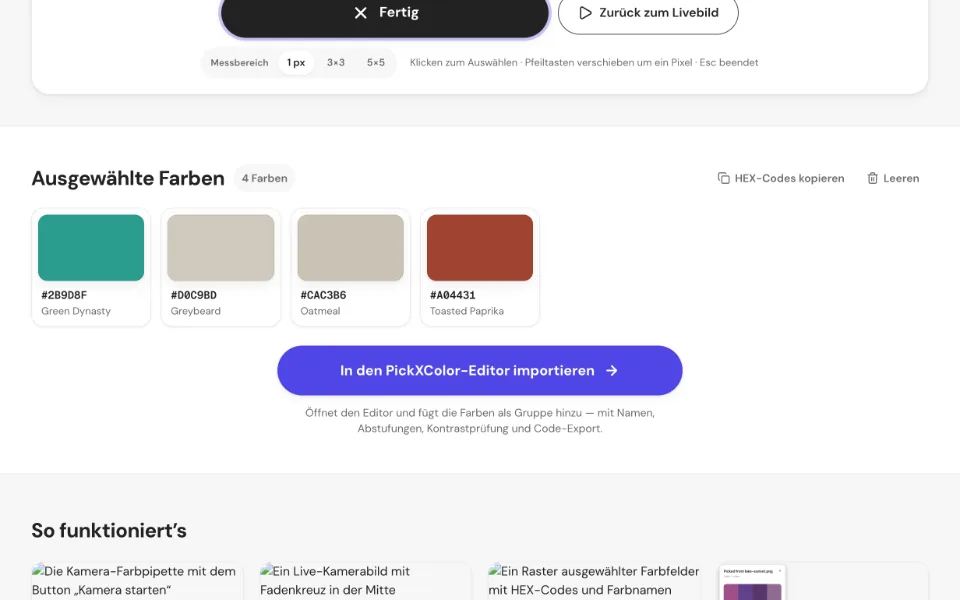Click the play icon in Zurück zum Livebild
The image size is (960, 600).
pyautogui.click(x=585, y=13)
